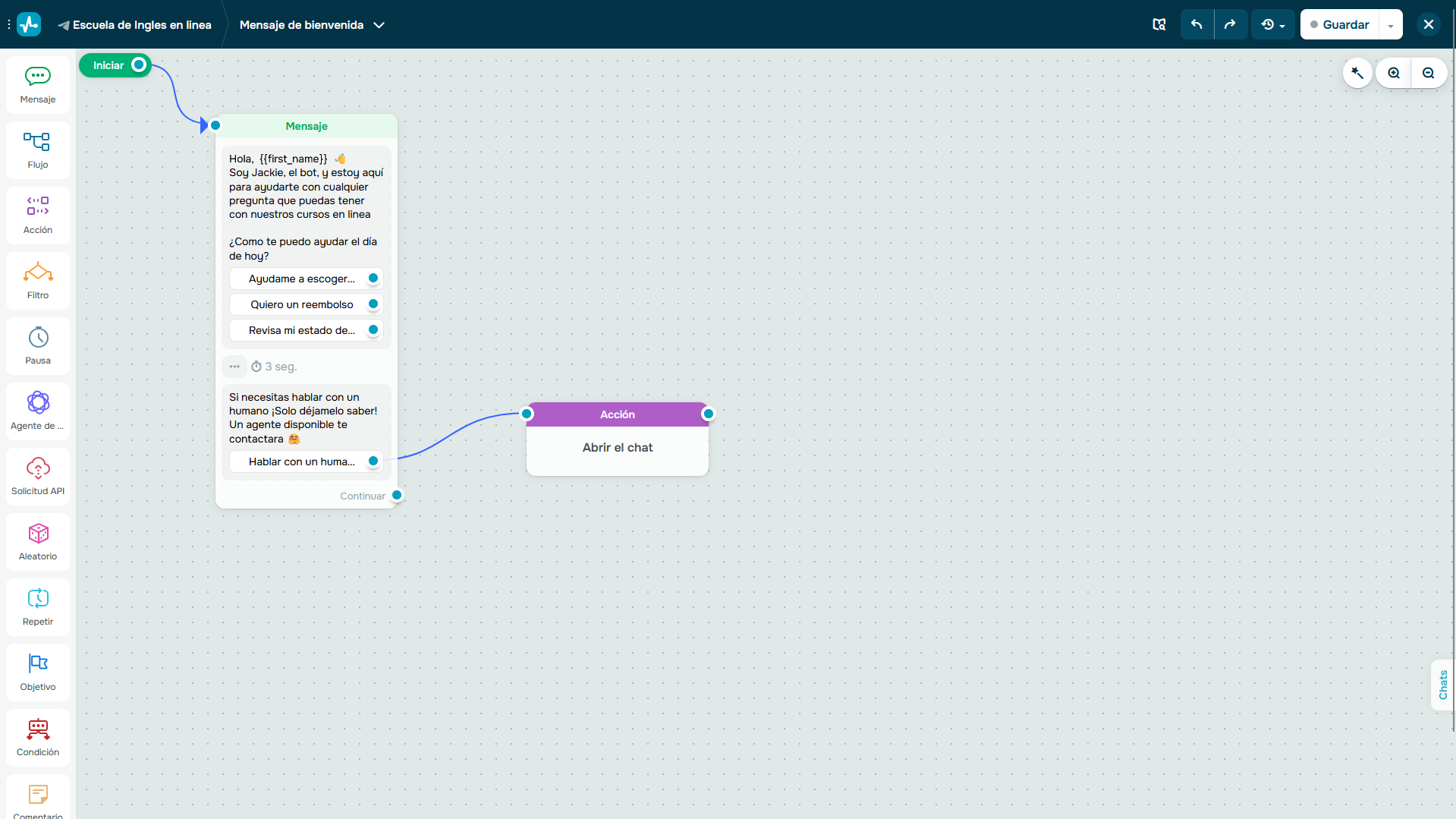Choose the Filtro block icon
Image resolution: width=1456 pixels, height=819 pixels.
38,281
